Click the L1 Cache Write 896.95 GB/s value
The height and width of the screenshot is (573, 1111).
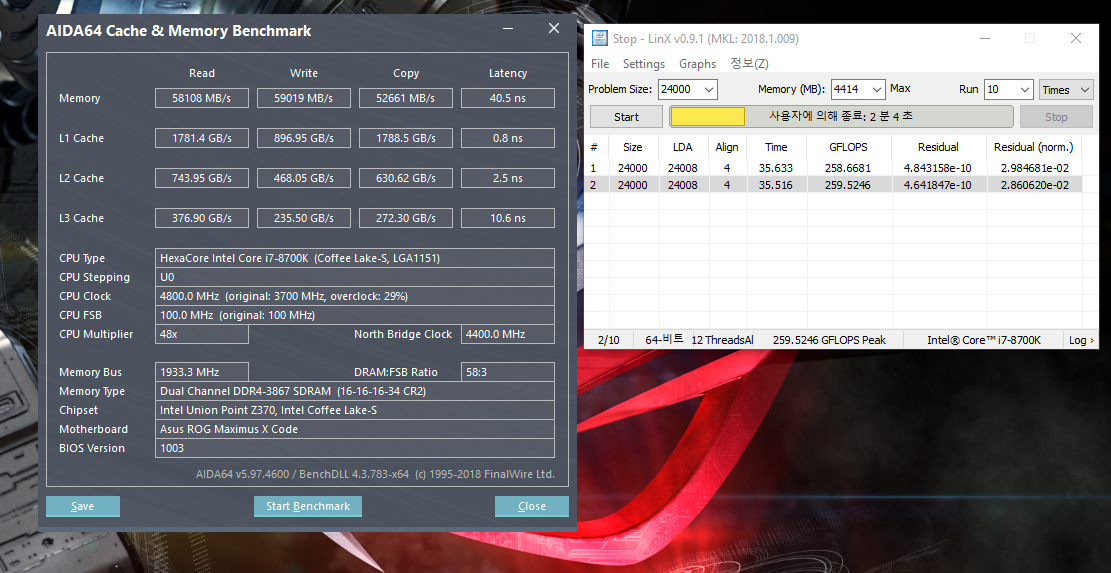pos(304,138)
